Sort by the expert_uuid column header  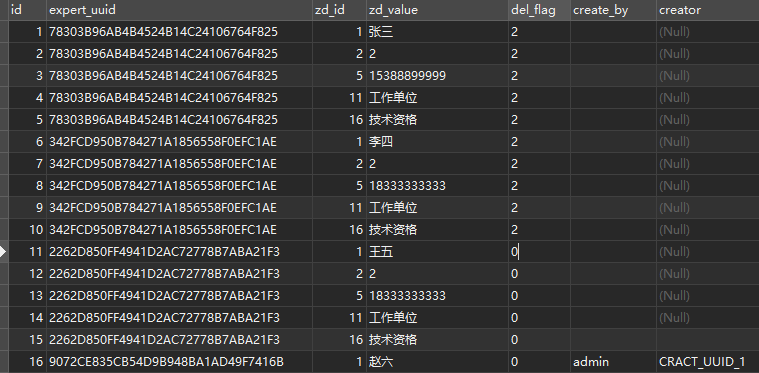pos(179,10)
